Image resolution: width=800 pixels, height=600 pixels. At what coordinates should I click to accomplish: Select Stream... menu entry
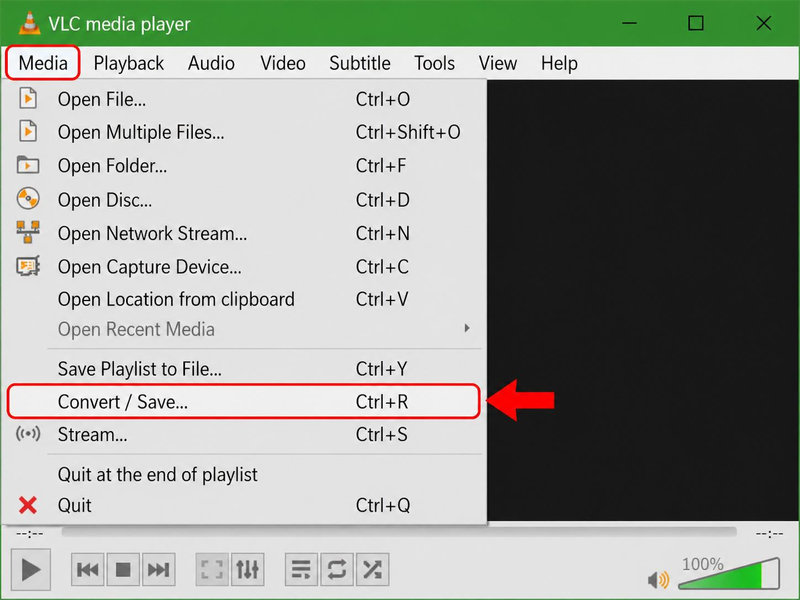(x=244, y=435)
